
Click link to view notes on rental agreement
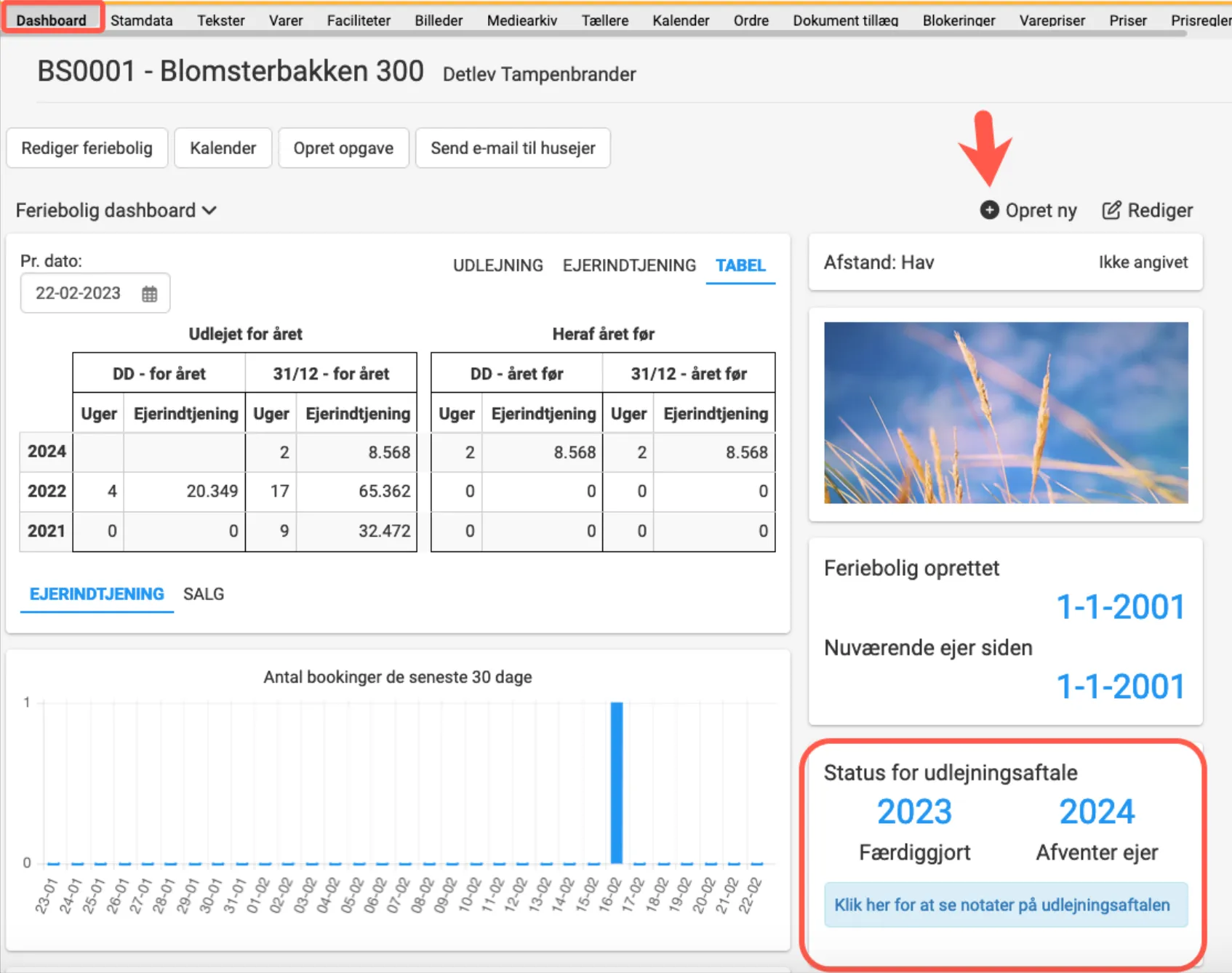pyautogui.click(x=1004, y=905)
